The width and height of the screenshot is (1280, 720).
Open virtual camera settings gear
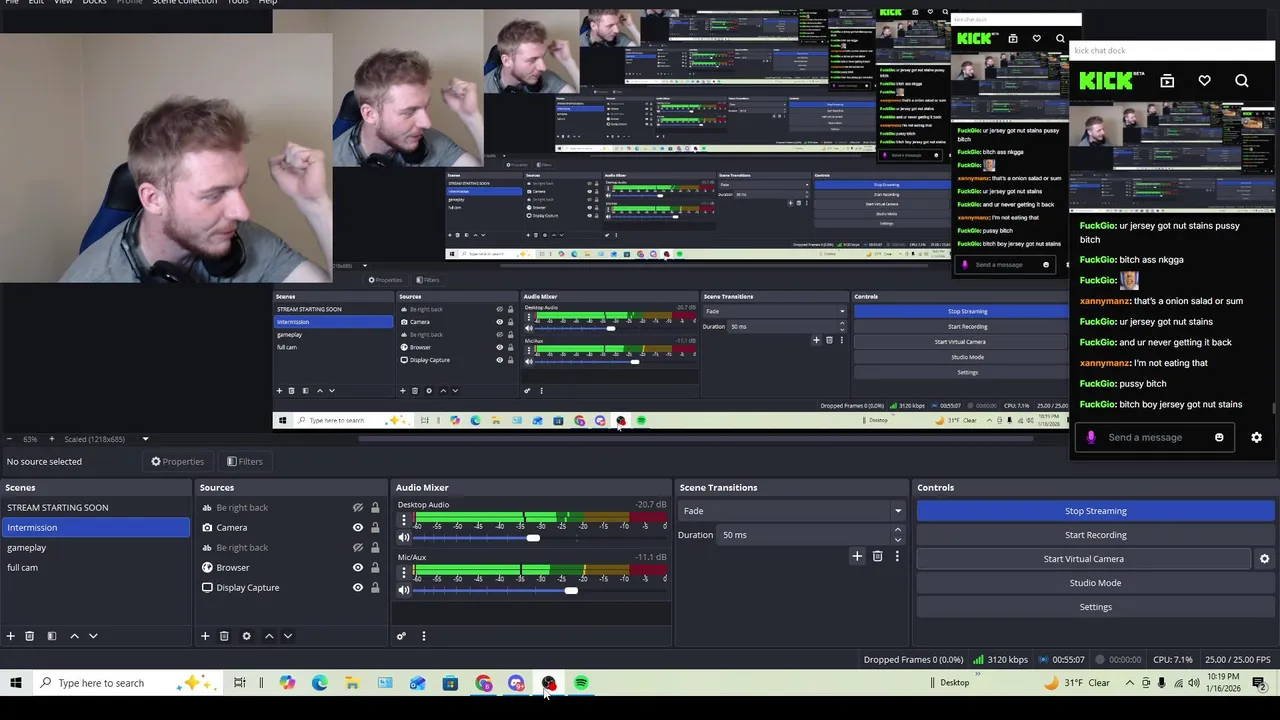coord(1264,559)
